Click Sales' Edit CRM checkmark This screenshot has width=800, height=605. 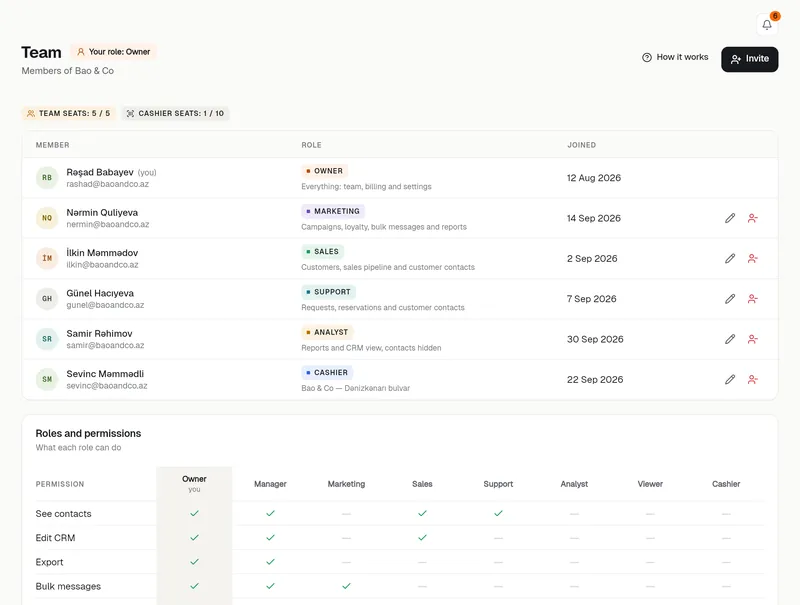point(422,537)
